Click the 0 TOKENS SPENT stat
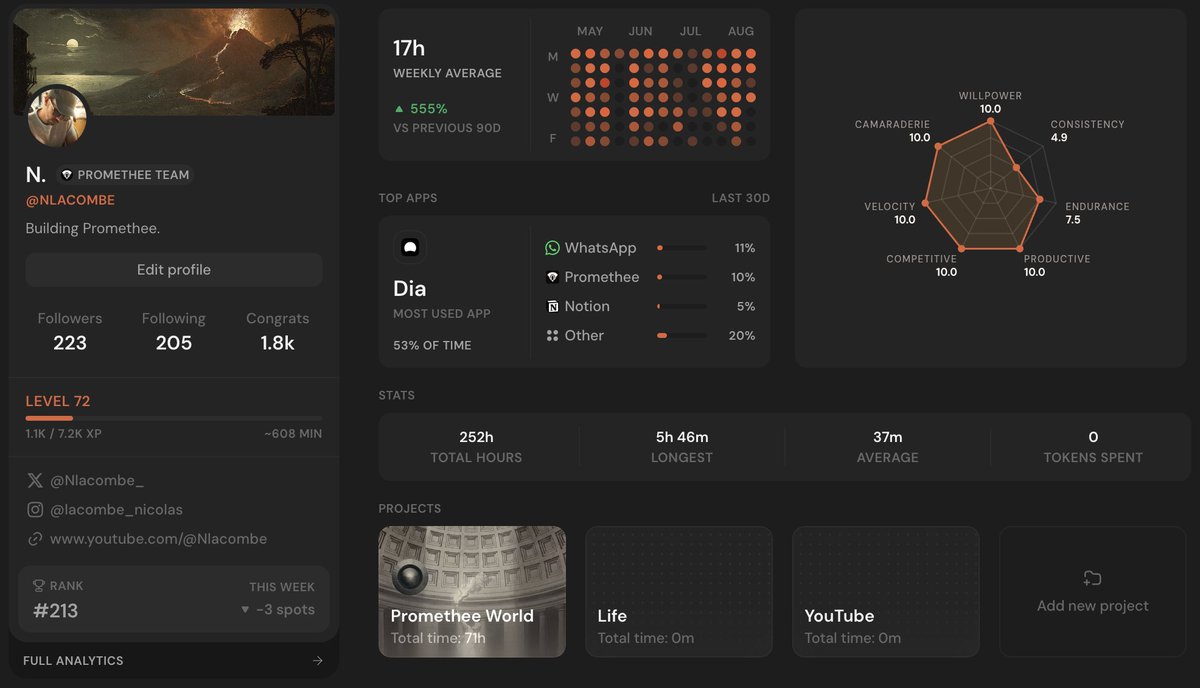Screen dimensions: 1200x688 click(1093, 447)
